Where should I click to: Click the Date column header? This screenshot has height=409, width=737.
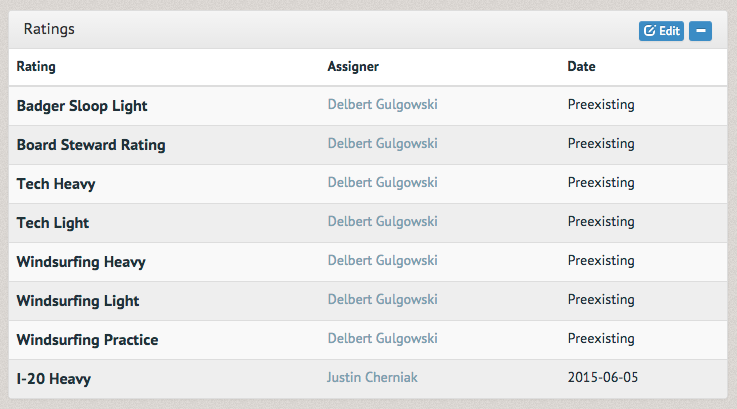[x=581, y=67]
